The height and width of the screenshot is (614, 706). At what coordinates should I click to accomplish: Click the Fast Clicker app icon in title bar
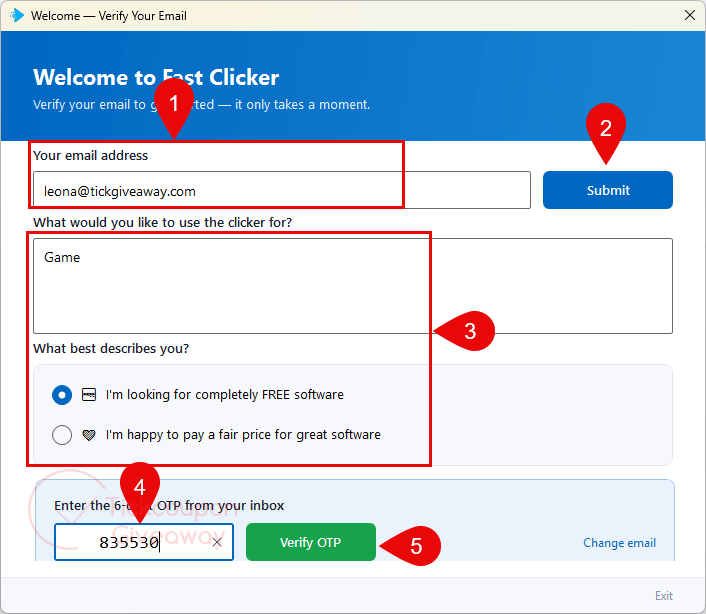(x=17, y=15)
